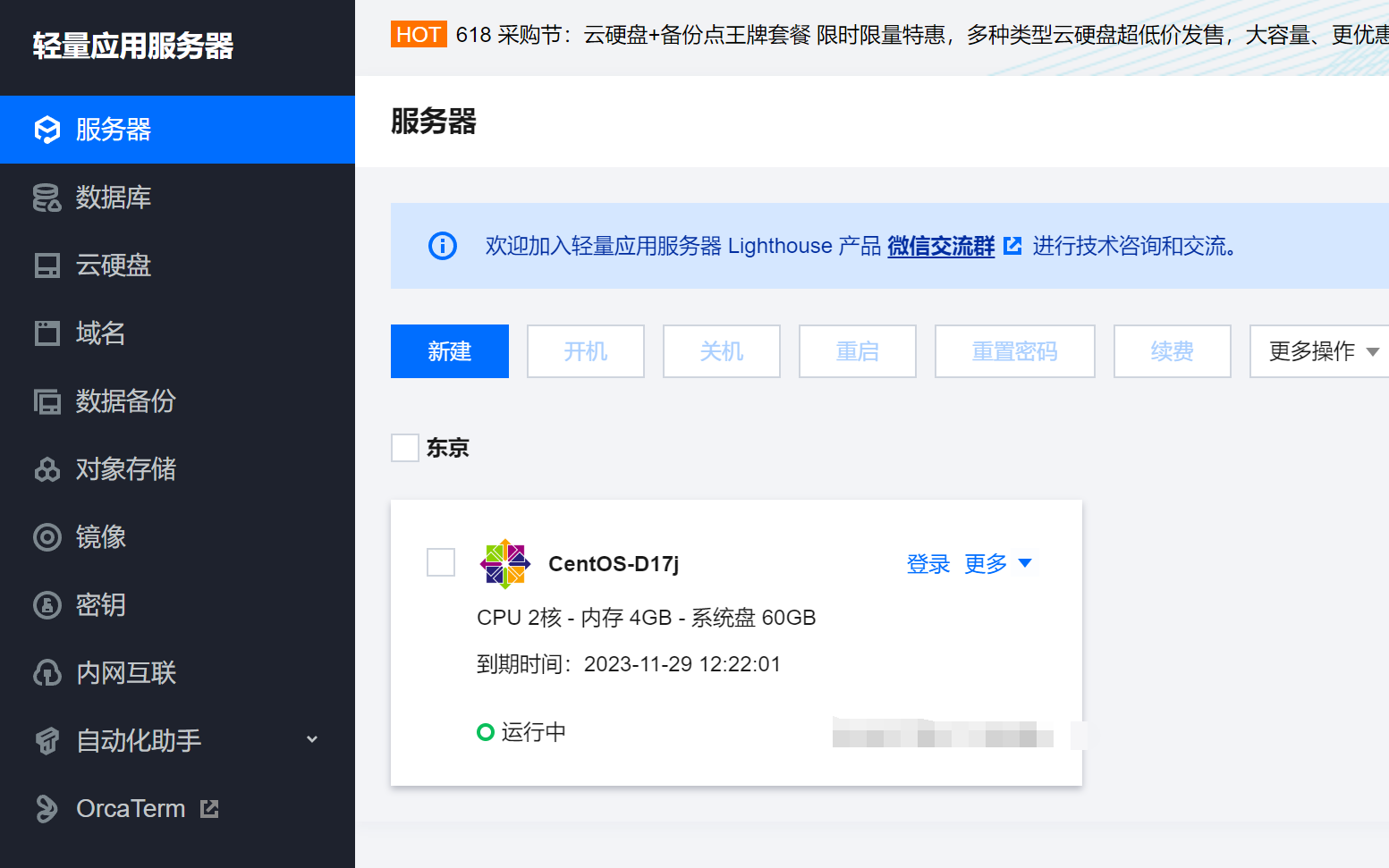Click the CentOS logo of CentOS-D17j

pos(505,564)
